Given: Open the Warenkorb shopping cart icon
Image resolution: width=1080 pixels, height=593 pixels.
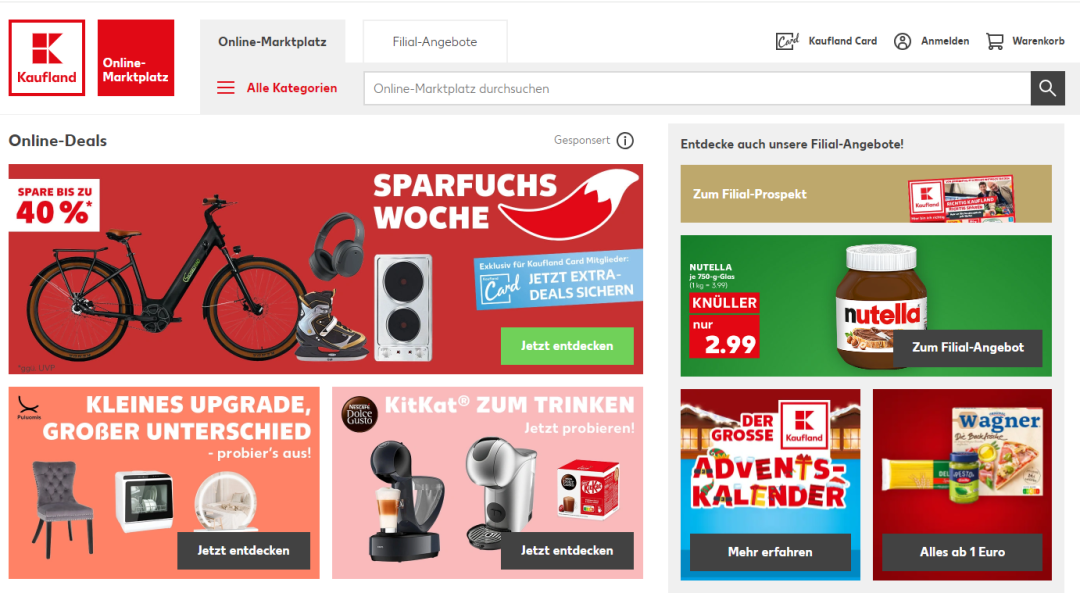Looking at the screenshot, I should (x=995, y=41).
